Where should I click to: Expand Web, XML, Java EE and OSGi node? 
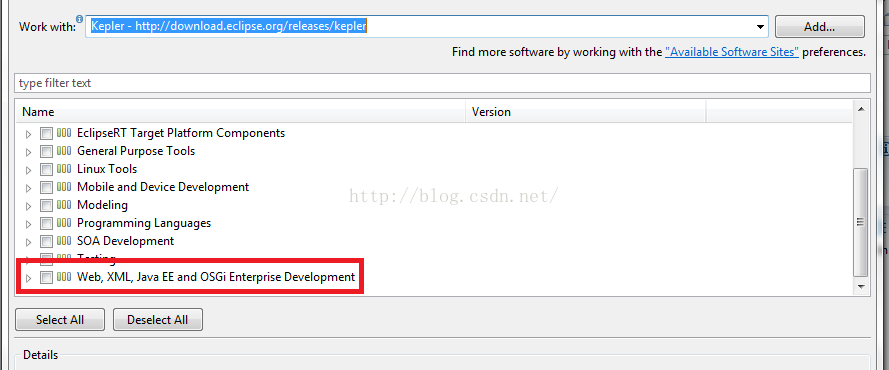tap(28, 278)
